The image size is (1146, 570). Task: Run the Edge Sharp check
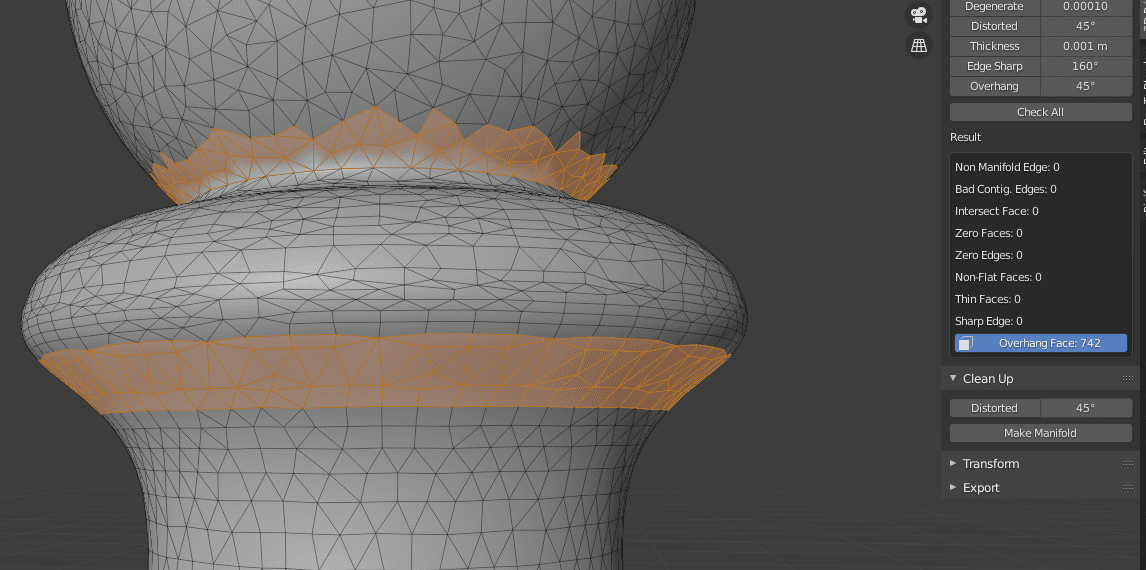tap(994, 66)
